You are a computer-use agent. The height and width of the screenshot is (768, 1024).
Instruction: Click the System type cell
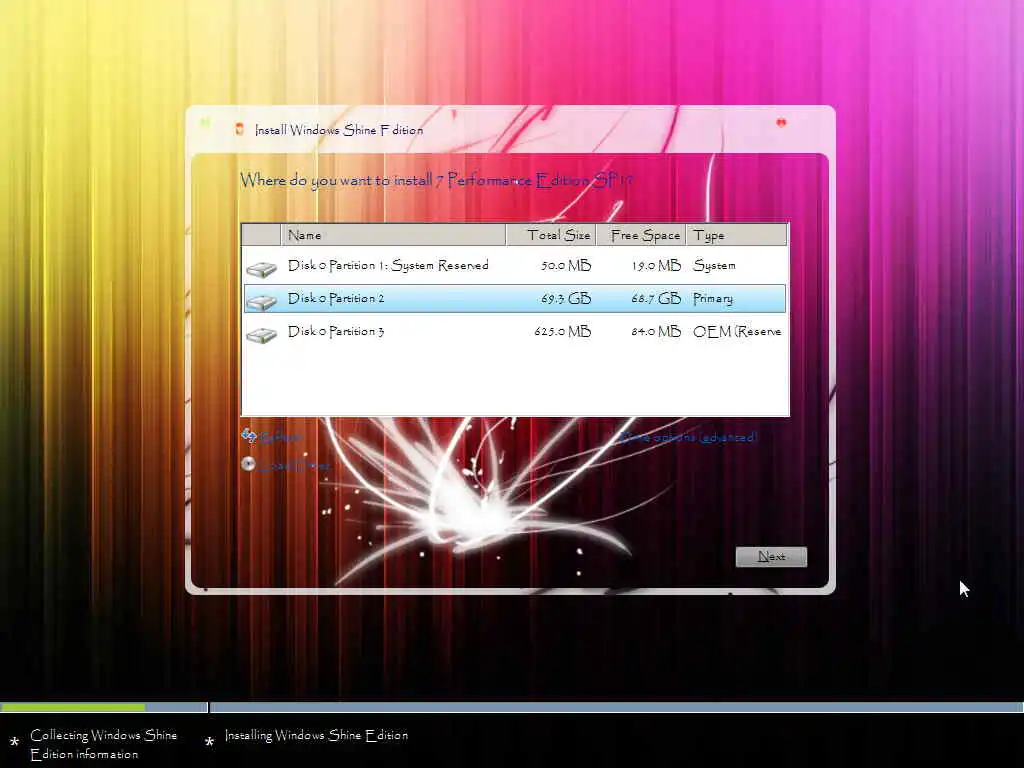point(714,266)
